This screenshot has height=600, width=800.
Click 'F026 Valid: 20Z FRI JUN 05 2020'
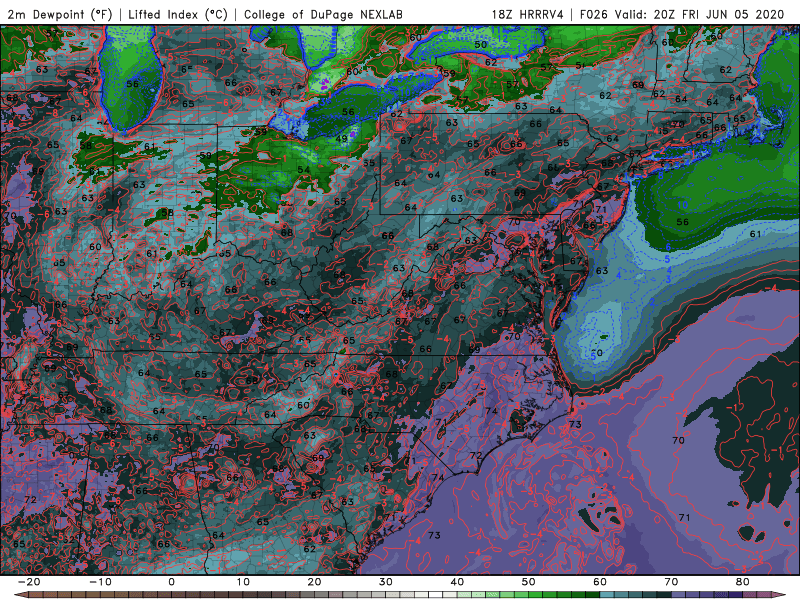[x=682, y=14]
